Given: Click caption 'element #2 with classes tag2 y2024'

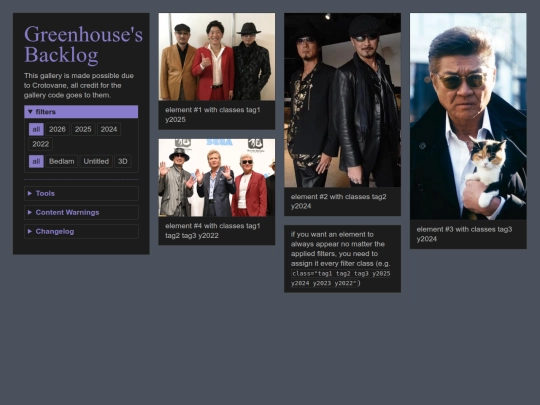Looking at the screenshot, I should (339, 201).
